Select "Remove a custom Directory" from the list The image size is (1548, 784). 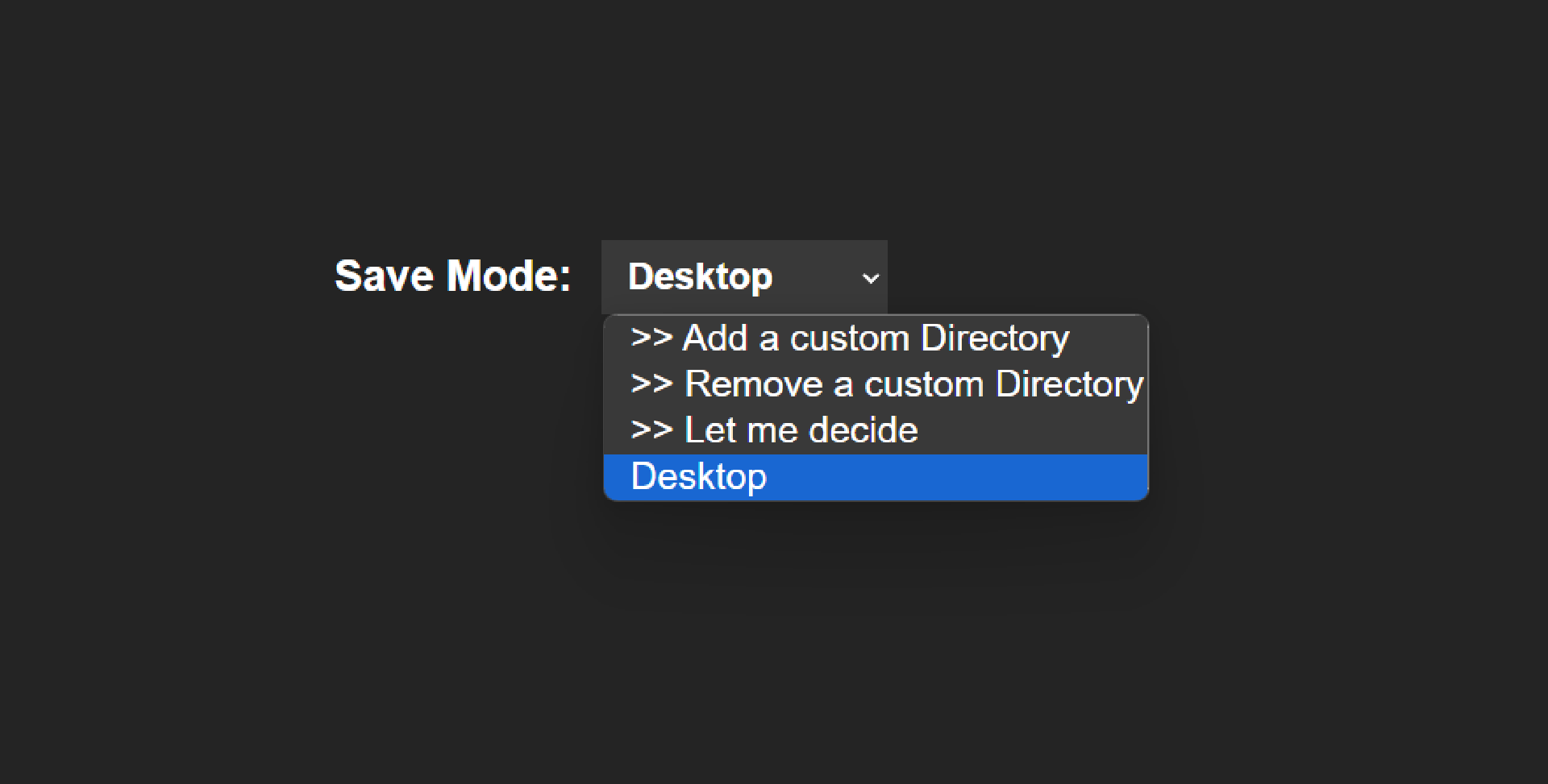point(913,384)
